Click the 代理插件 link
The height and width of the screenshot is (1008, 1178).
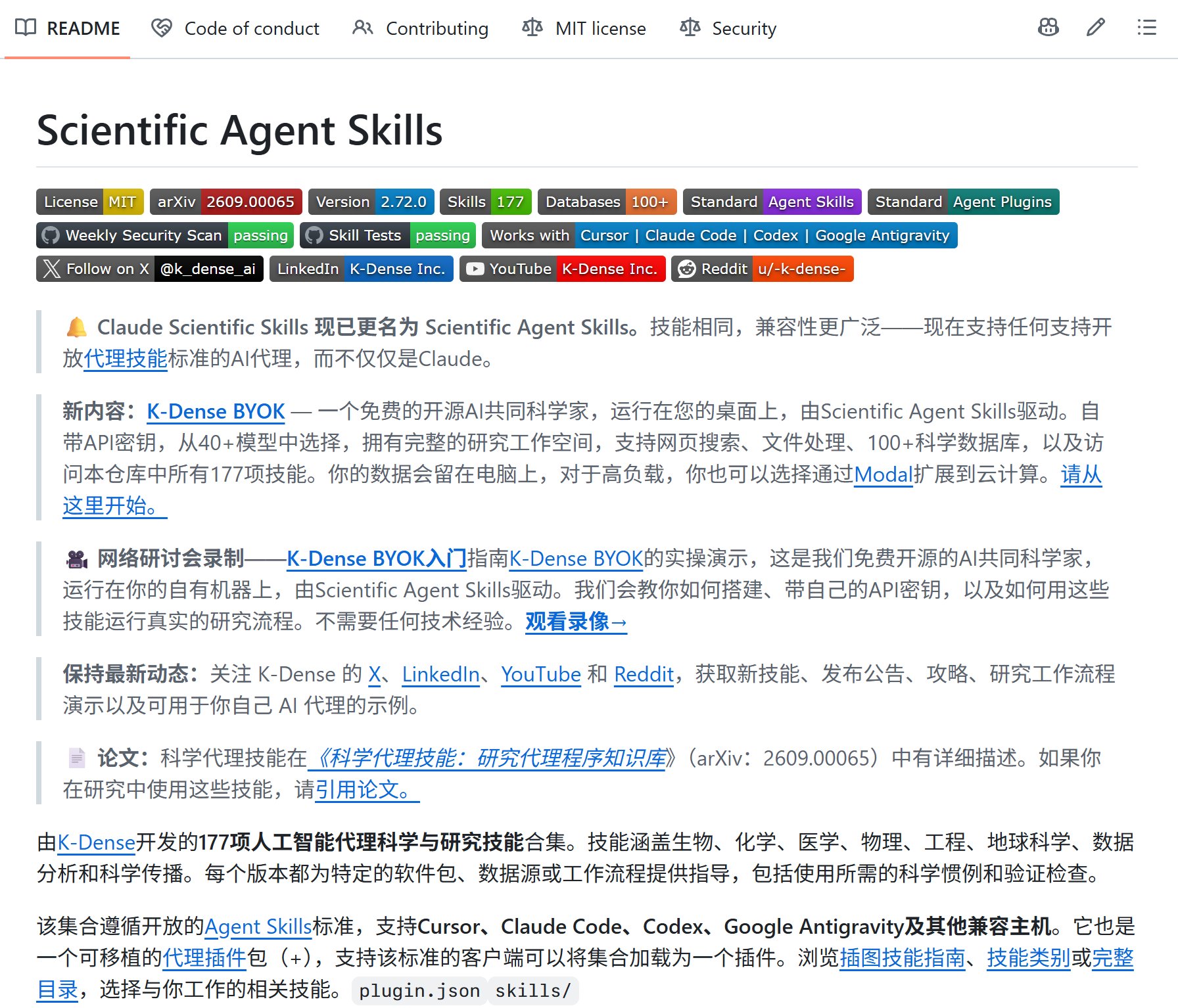tap(204, 958)
